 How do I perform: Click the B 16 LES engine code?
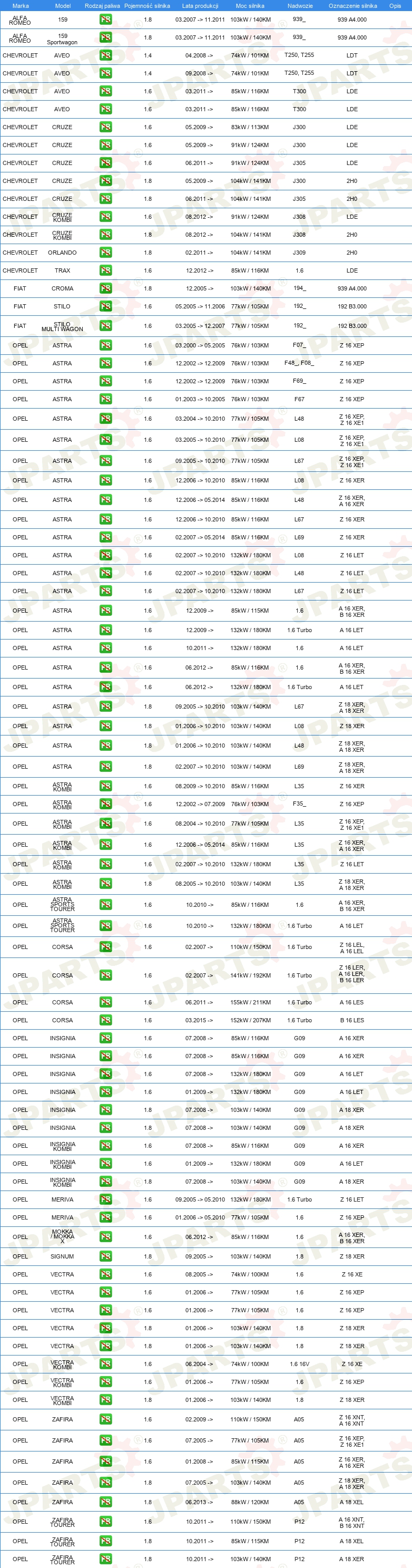pyautogui.click(x=352, y=1021)
